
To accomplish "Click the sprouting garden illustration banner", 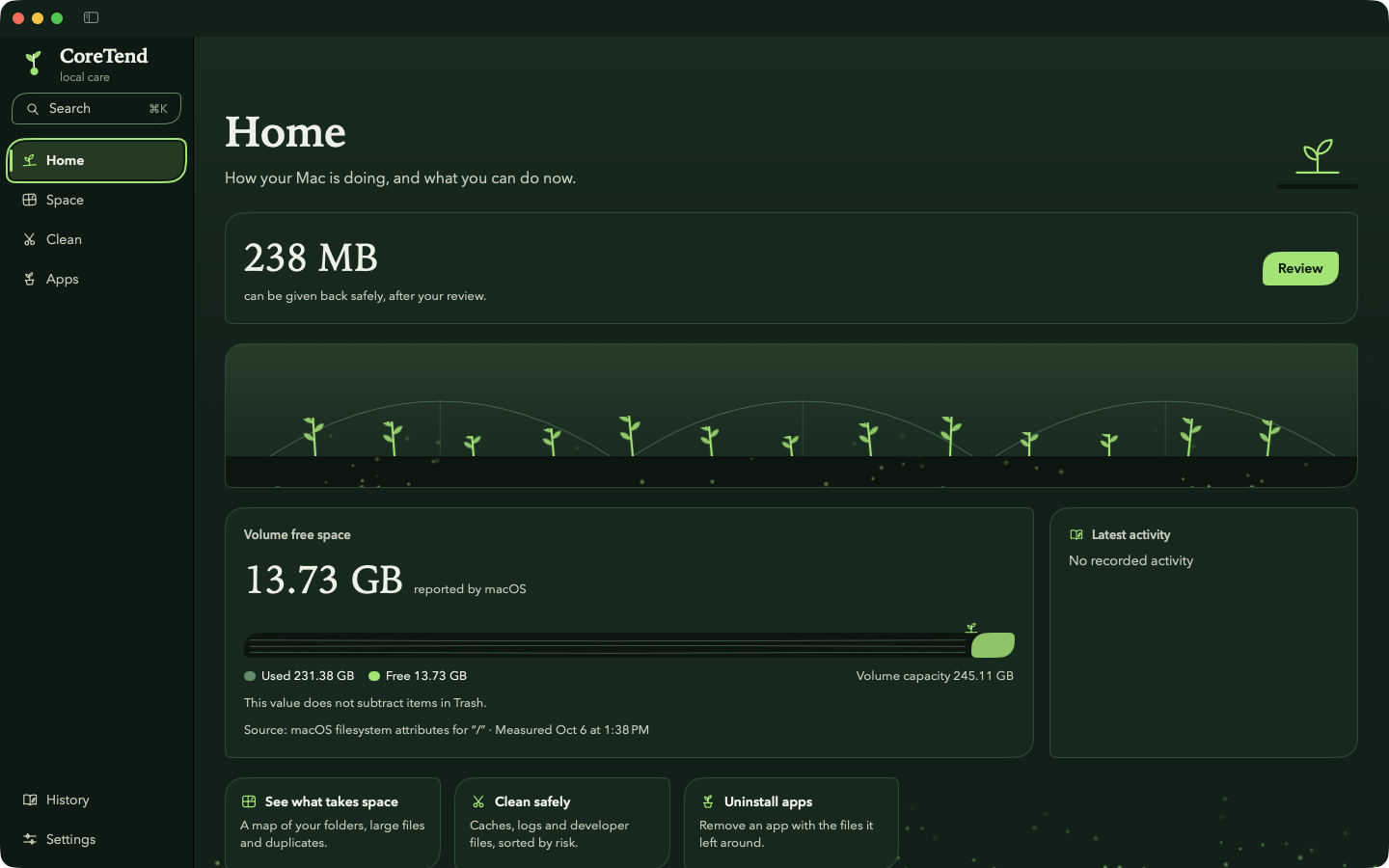I will coord(791,416).
